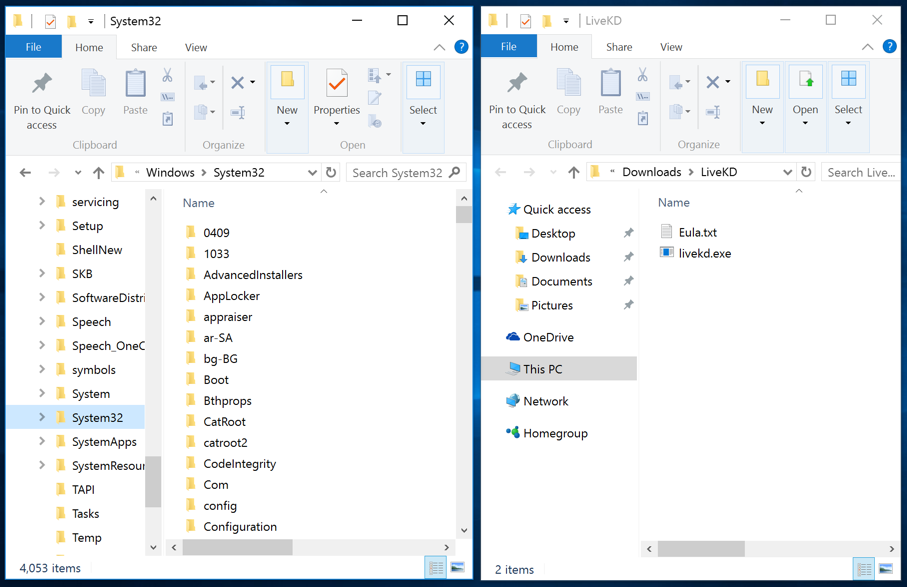Screen dimensions: 907x587
Task: Click Windows breadcrumb in System32 address bar
Action: click(x=170, y=172)
